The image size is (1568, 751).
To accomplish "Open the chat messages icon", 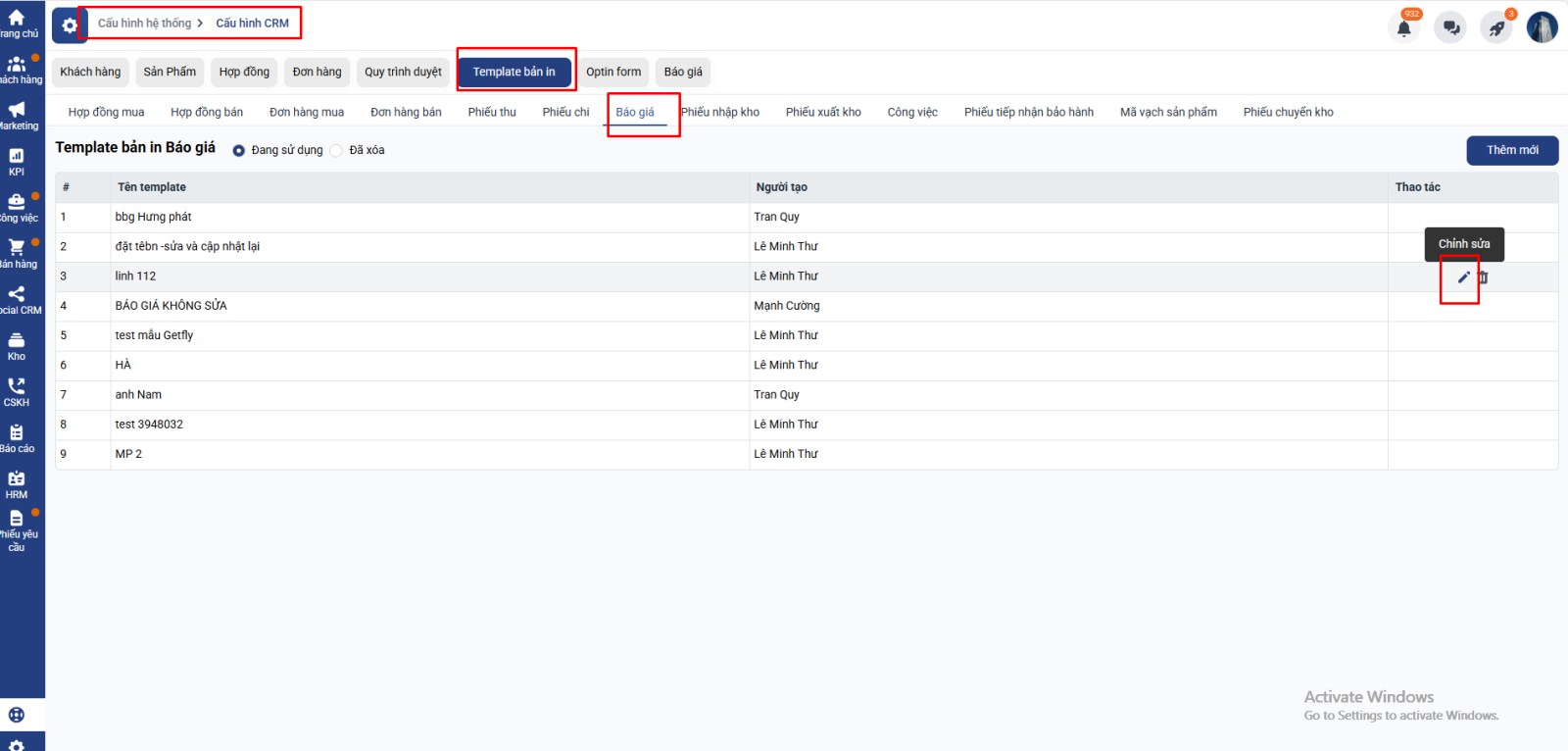I will 1450,27.
